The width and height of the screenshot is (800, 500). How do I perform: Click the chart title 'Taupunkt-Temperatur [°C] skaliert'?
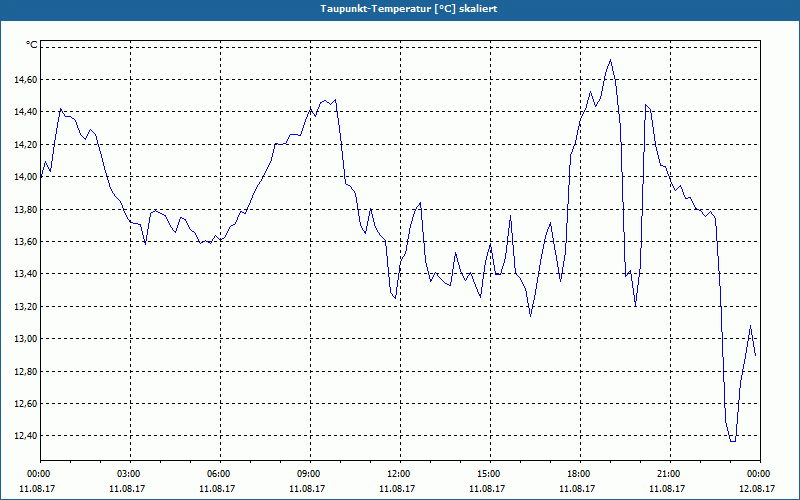(409, 9)
